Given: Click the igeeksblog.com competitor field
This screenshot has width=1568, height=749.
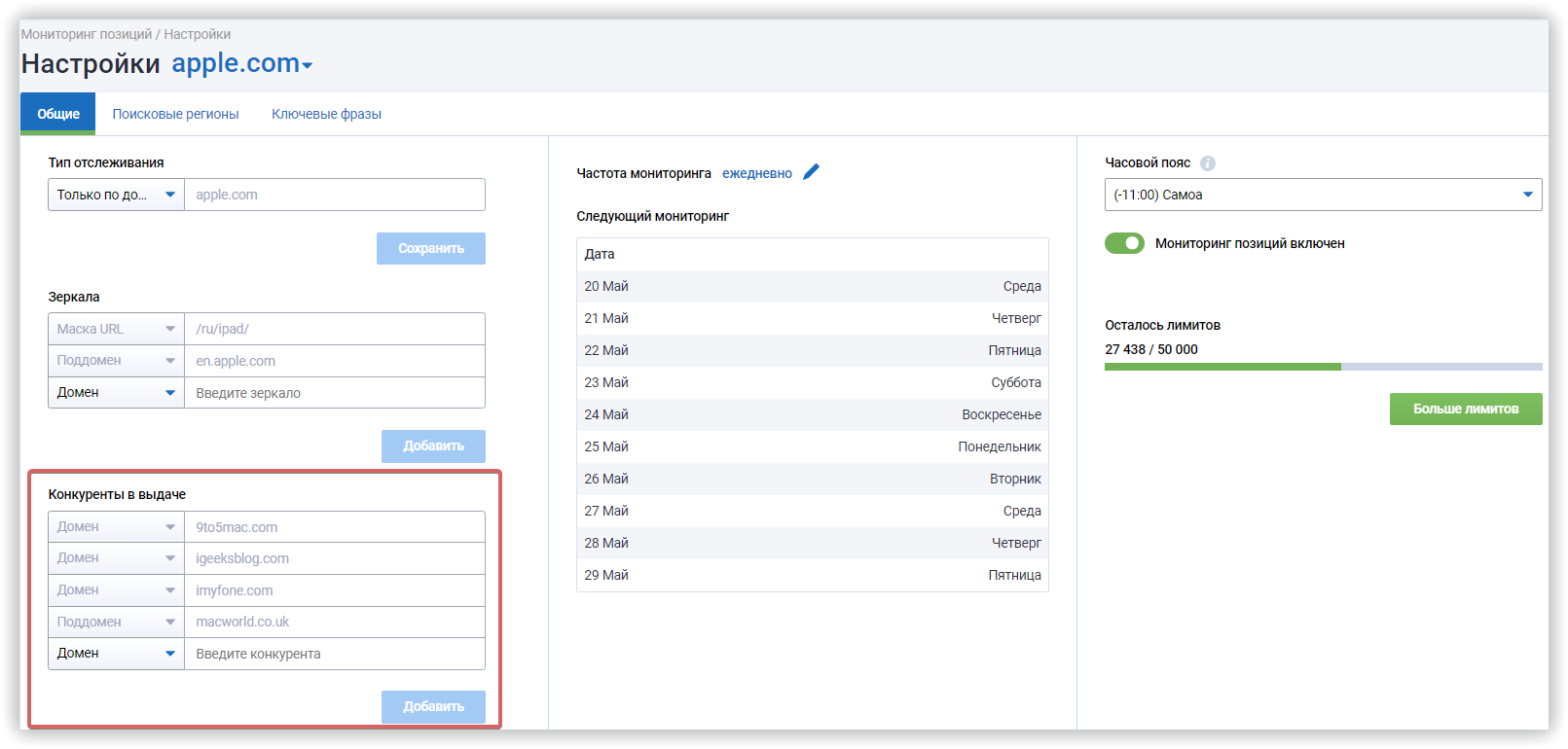Looking at the screenshot, I should [x=335, y=558].
